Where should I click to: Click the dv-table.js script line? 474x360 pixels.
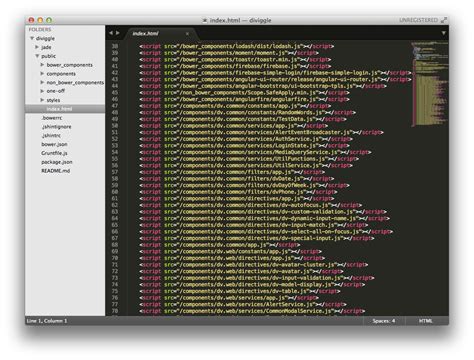pyautogui.click(x=240, y=291)
